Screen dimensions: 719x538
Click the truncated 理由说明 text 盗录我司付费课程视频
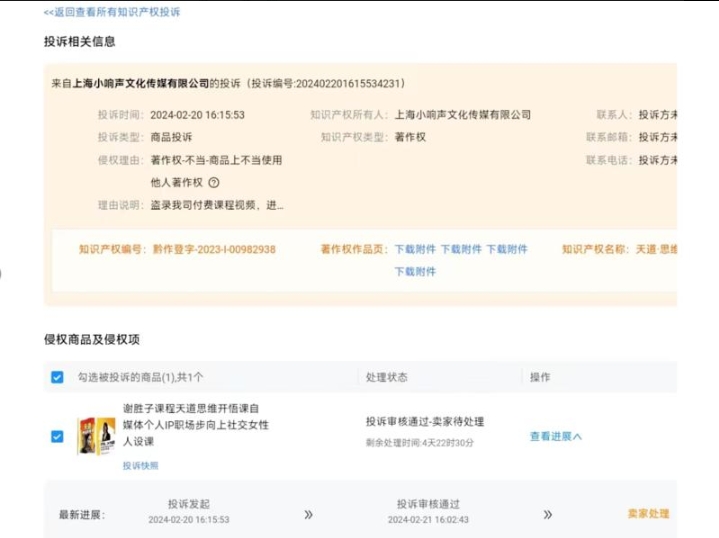(x=216, y=205)
